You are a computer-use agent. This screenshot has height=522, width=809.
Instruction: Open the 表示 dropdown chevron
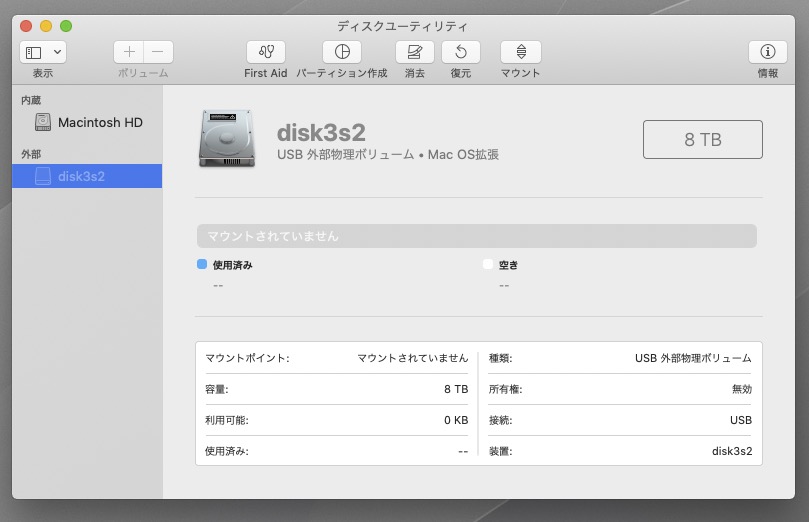click(x=57, y=52)
